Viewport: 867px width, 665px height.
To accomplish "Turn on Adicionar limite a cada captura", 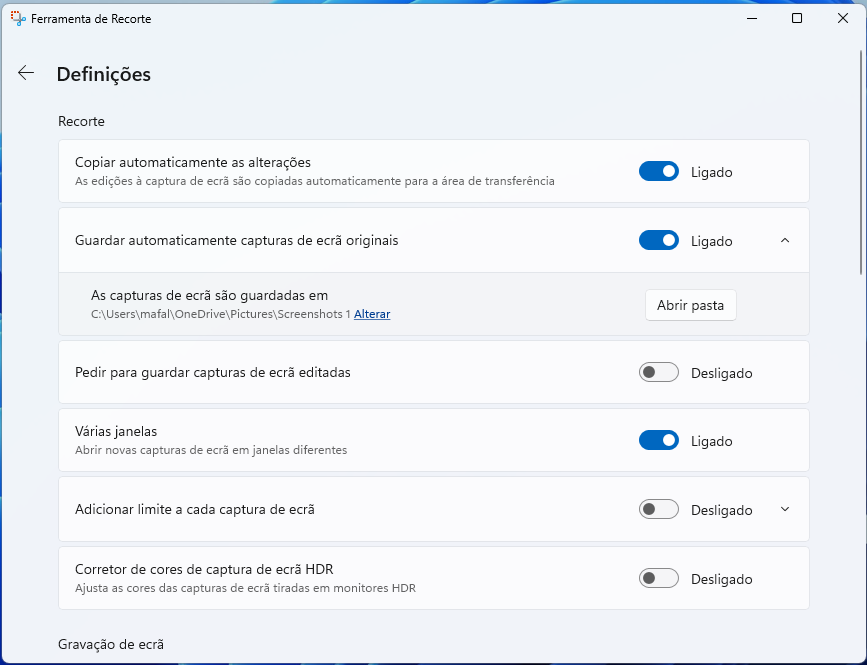I will [x=659, y=509].
